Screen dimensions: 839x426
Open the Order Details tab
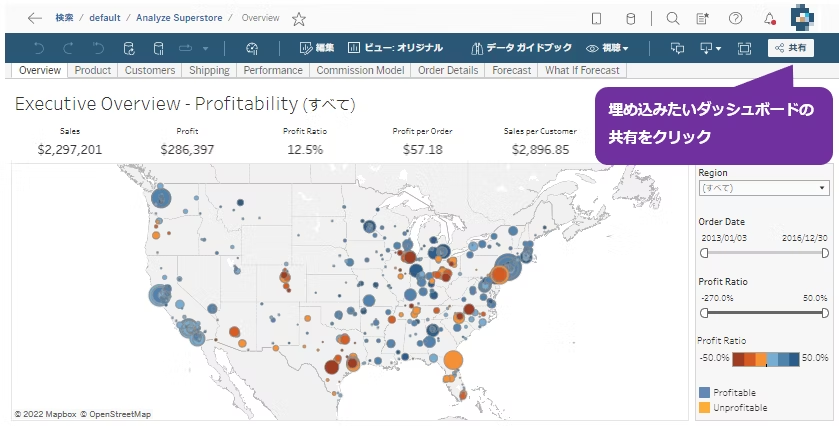(x=448, y=70)
